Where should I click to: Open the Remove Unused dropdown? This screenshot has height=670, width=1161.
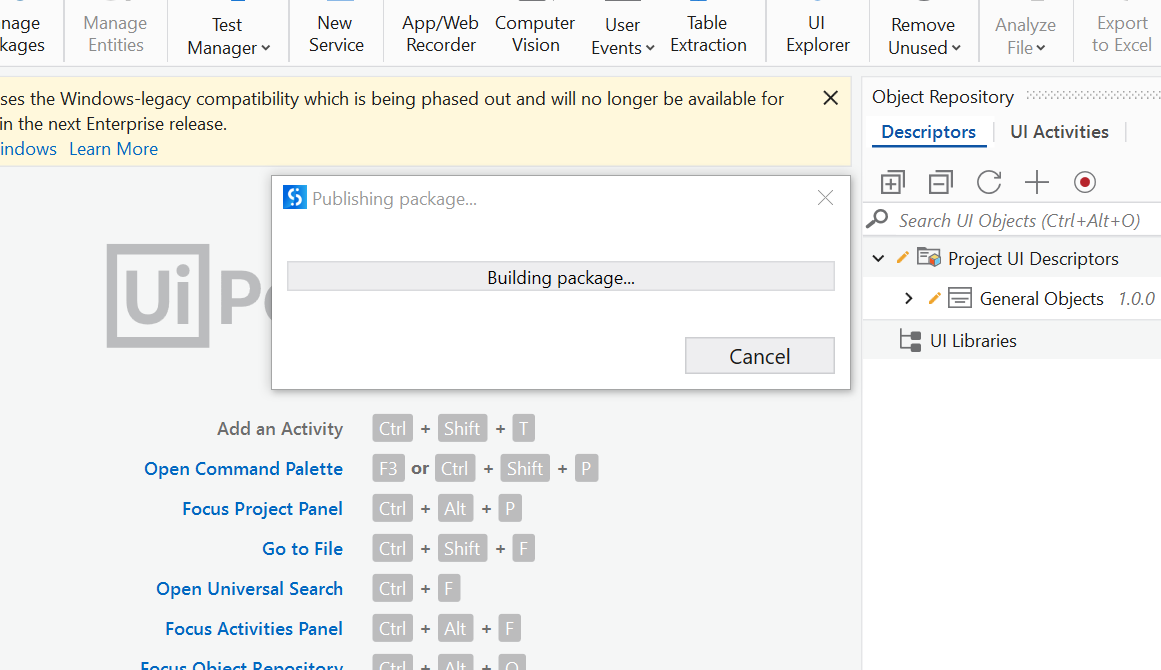click(924, 36)
